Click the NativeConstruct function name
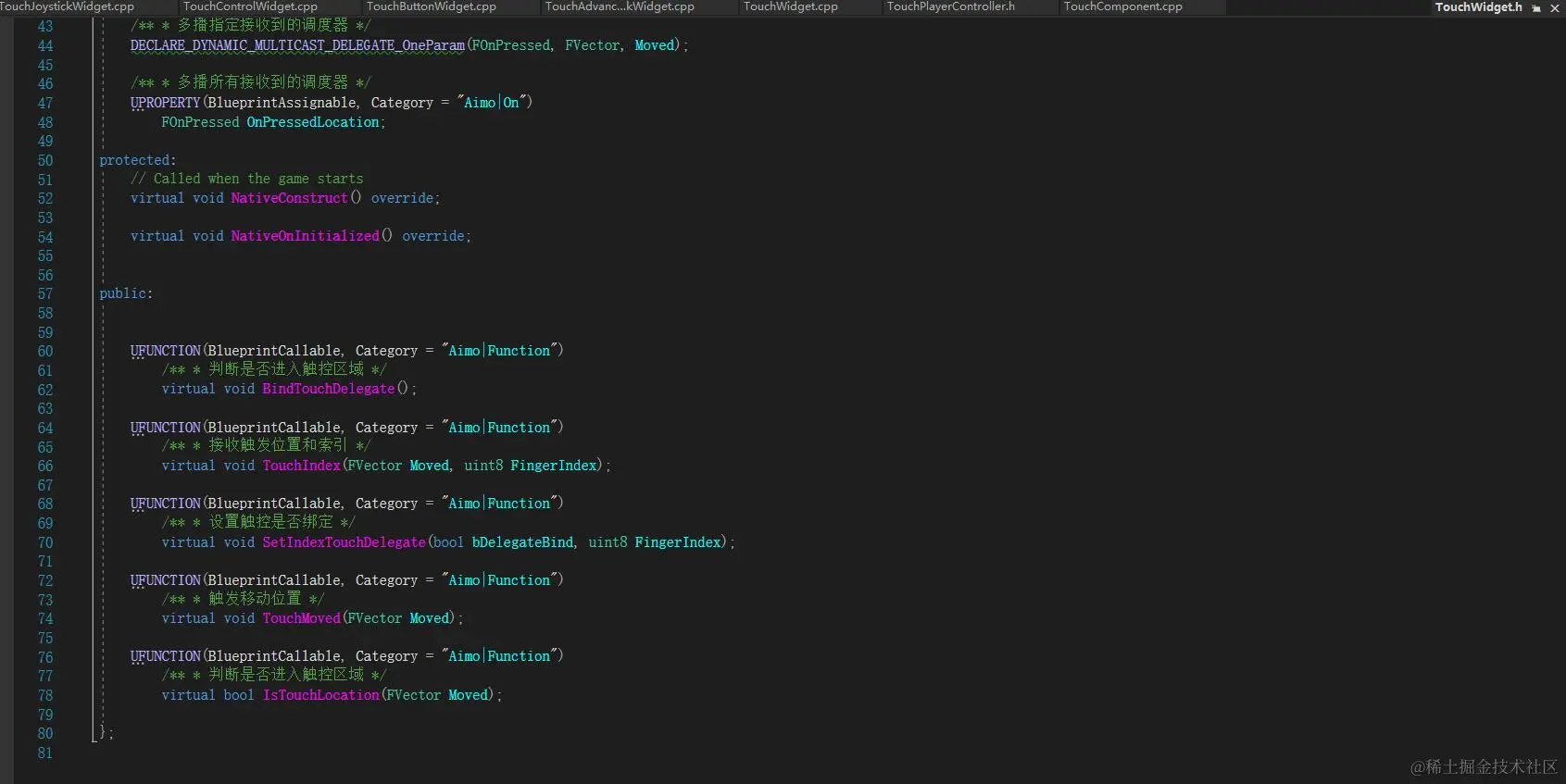Screen dimensions: 1566x784 coord(289,198)
